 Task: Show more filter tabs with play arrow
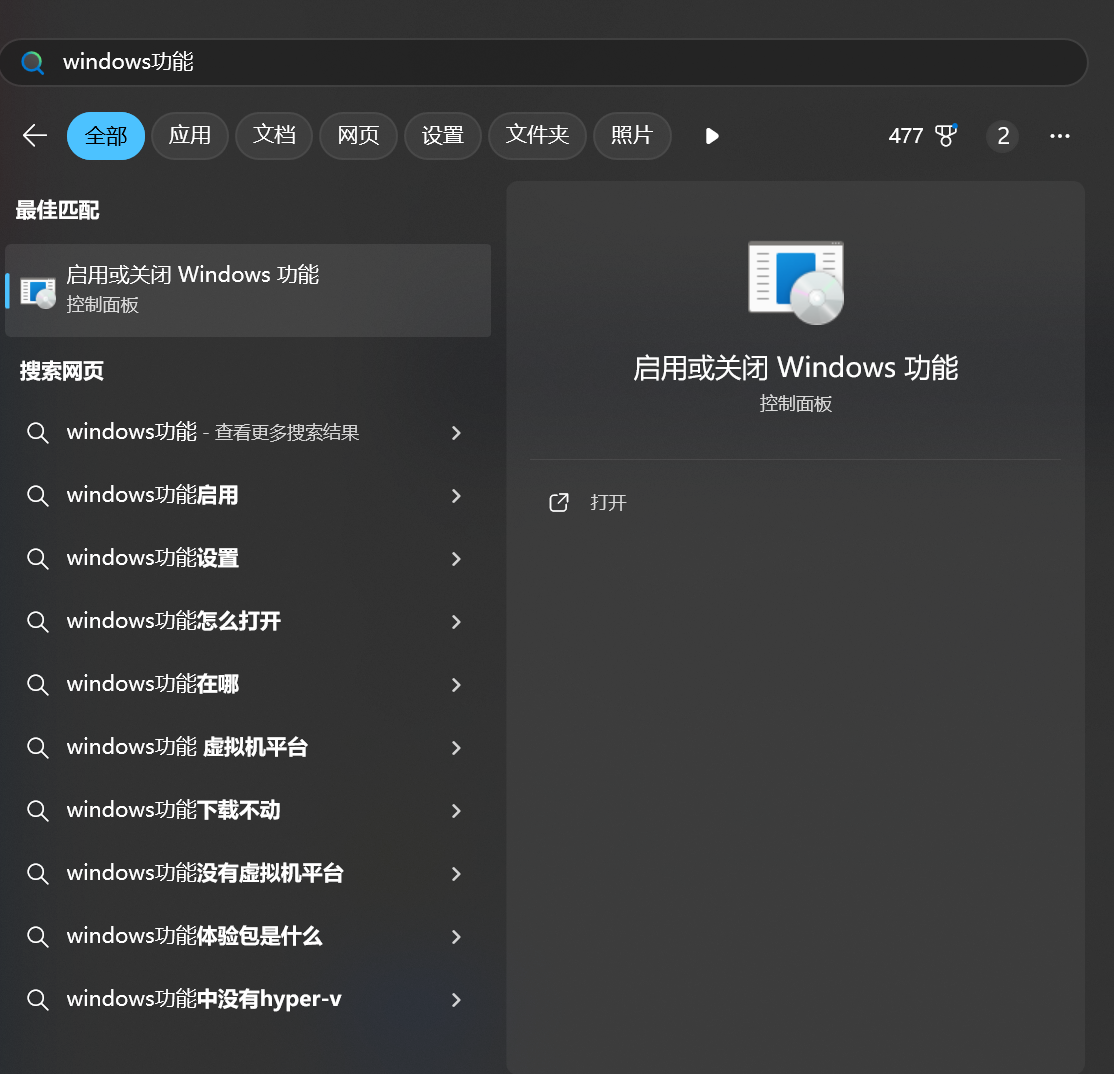pos(712,136)
